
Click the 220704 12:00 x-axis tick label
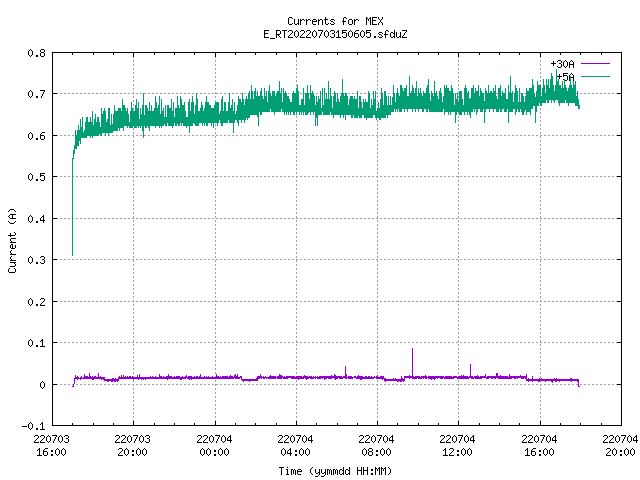click(458, 446)
